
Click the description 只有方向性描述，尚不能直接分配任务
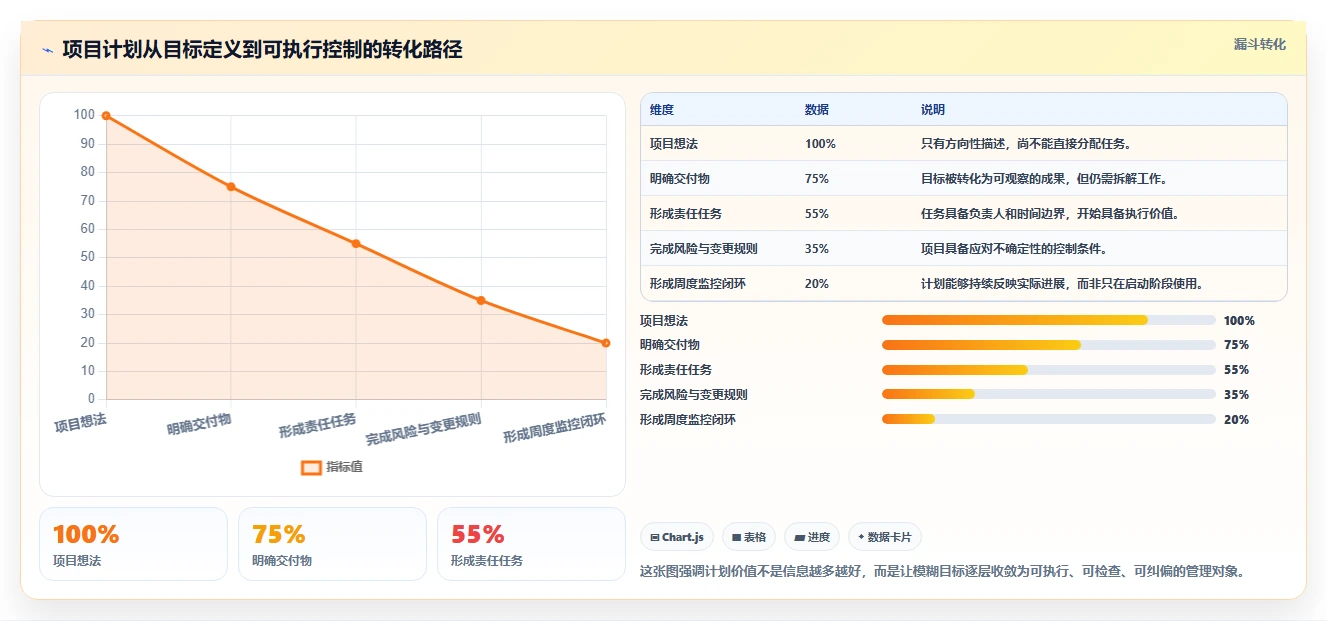click(x=1026, y=144)
